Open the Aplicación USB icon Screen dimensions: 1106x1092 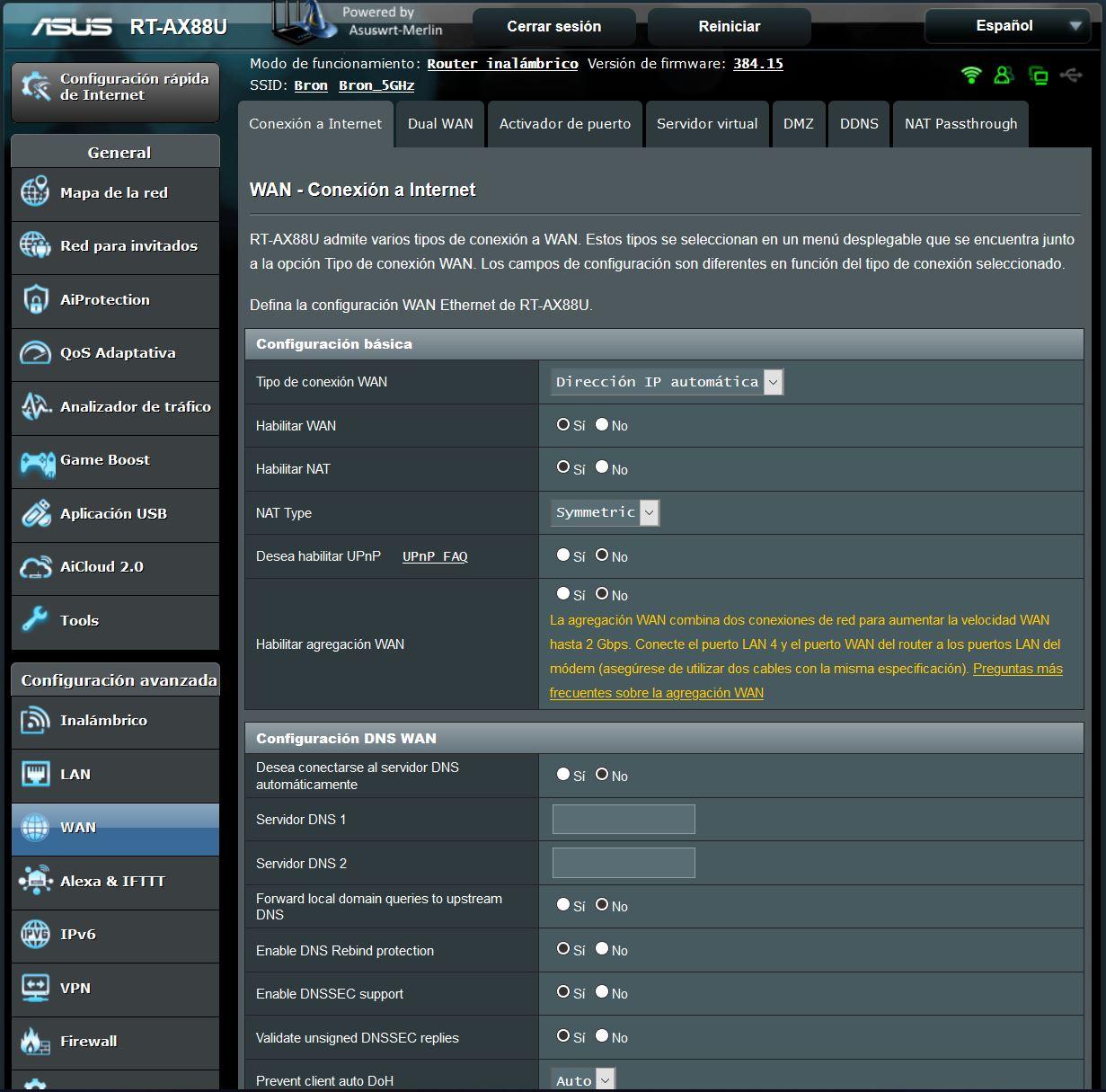pyautogui.click(x=35, y=513)
